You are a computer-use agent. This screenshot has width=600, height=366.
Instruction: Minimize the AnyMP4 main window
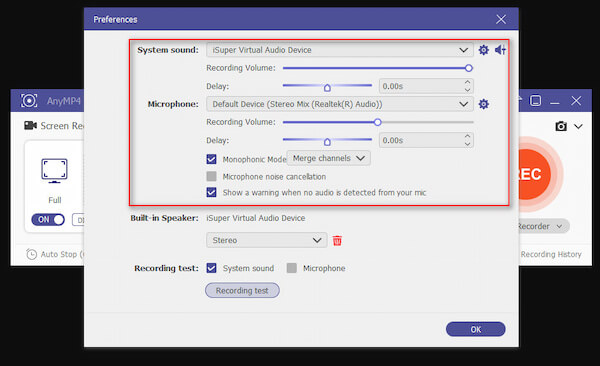click(x=554, y=102)
